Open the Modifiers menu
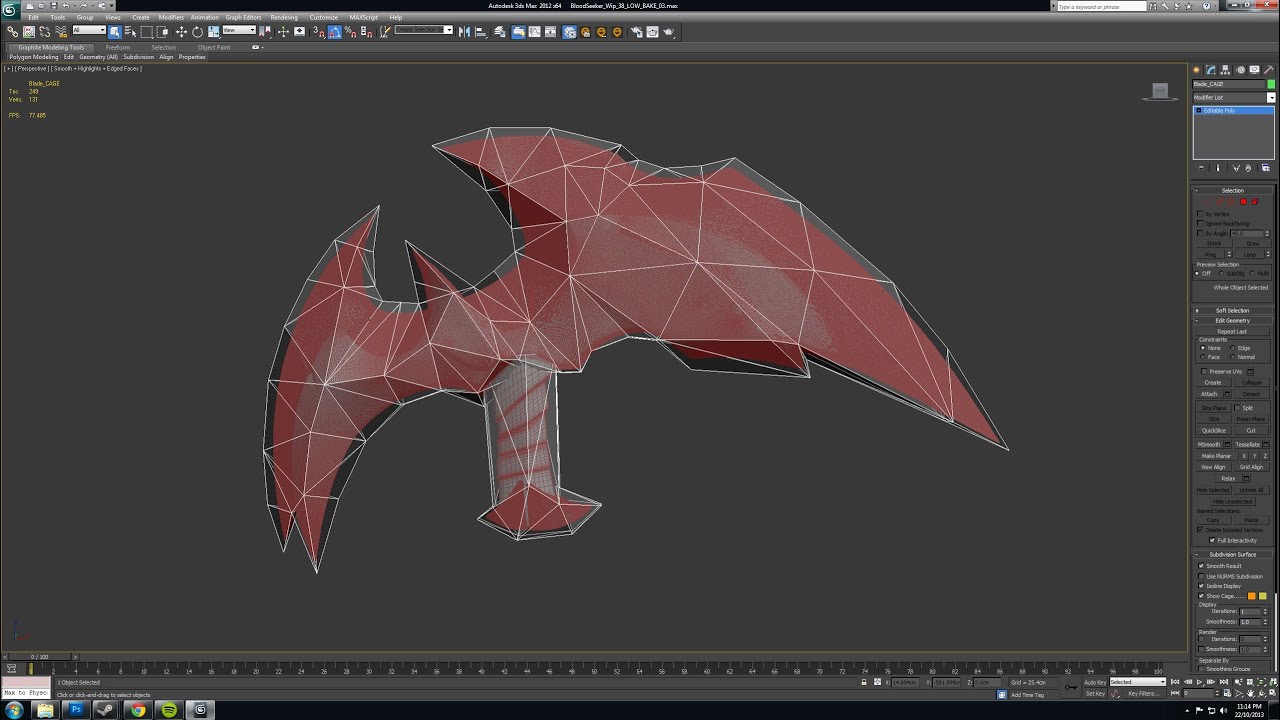1280x720 pixels. click(171, 17)
